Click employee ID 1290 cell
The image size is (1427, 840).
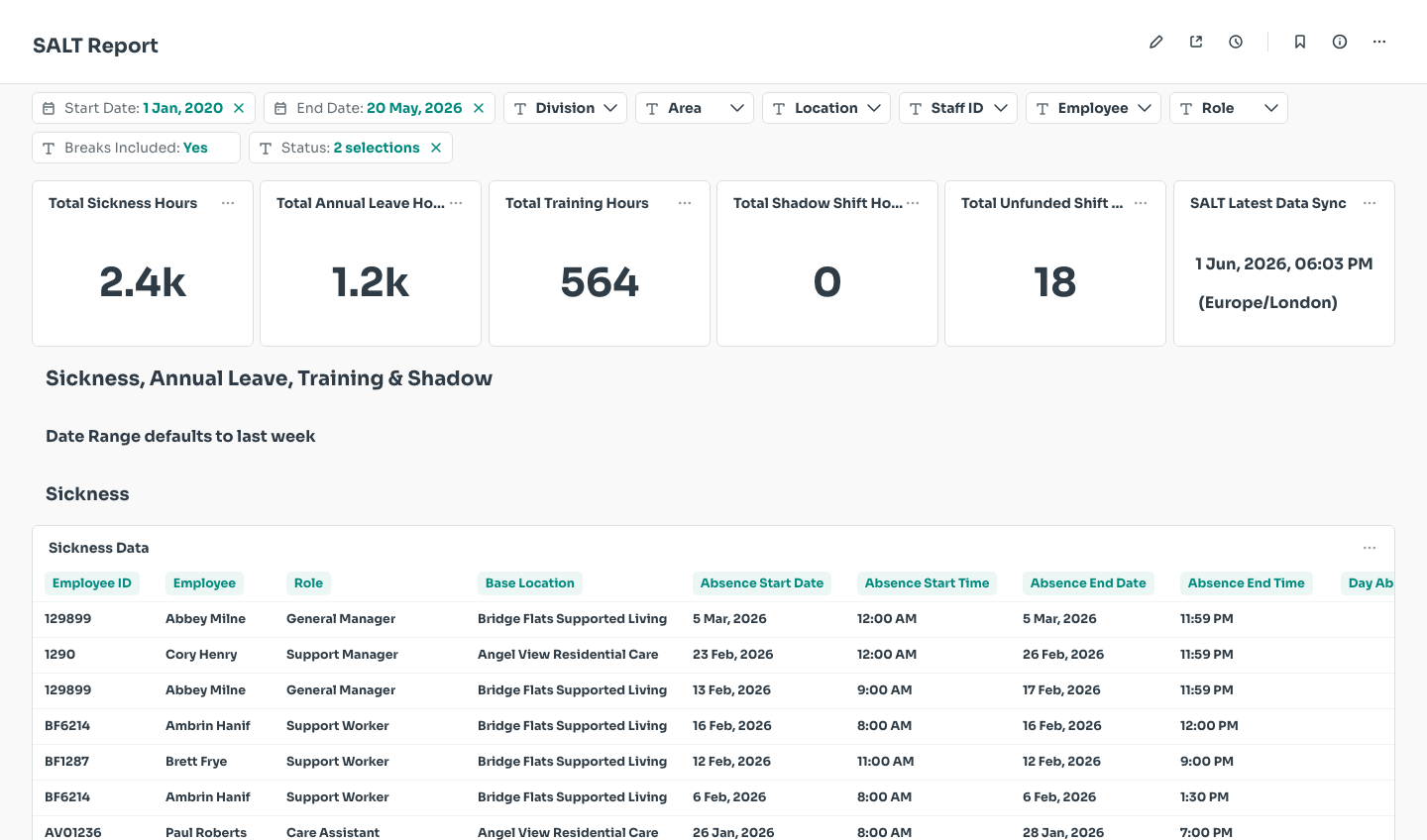tap(59, 655)
